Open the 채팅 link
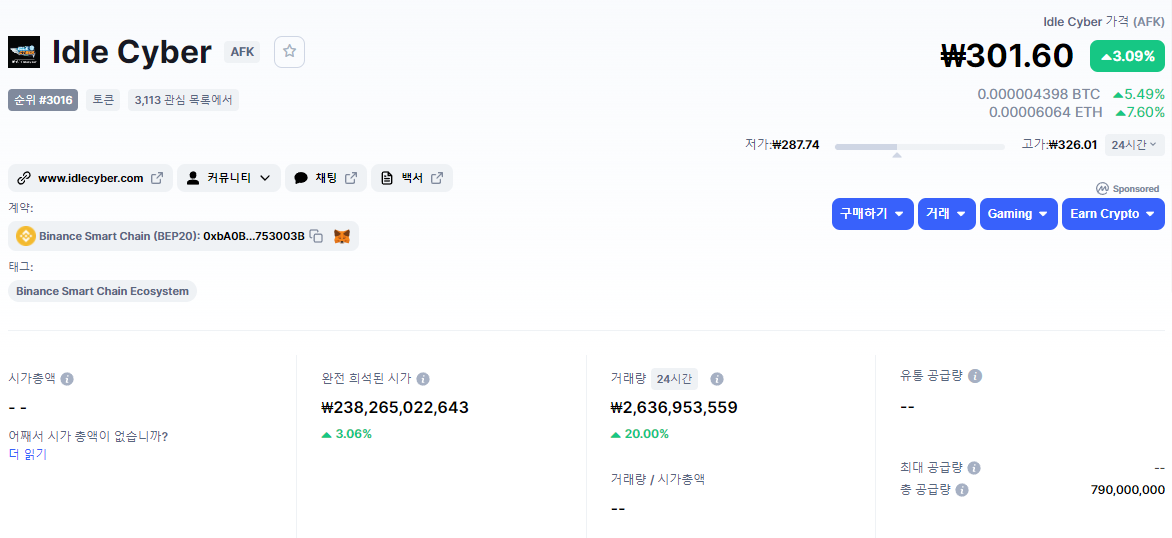This screenshot has width=1172, height=538. coord(326,178)
